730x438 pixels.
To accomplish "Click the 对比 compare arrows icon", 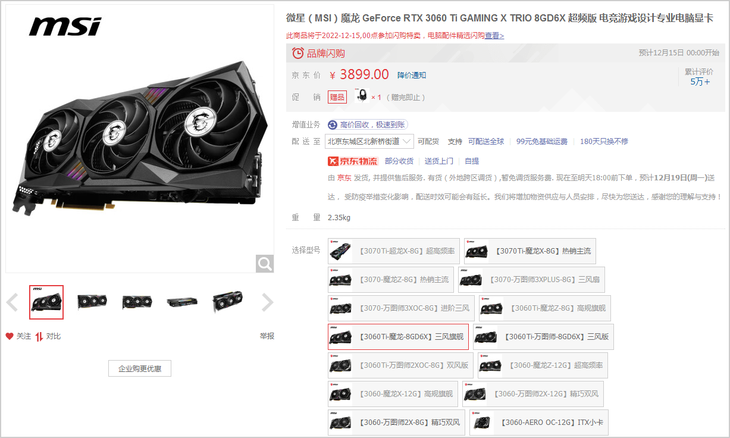I will click(x=39, y=336).
